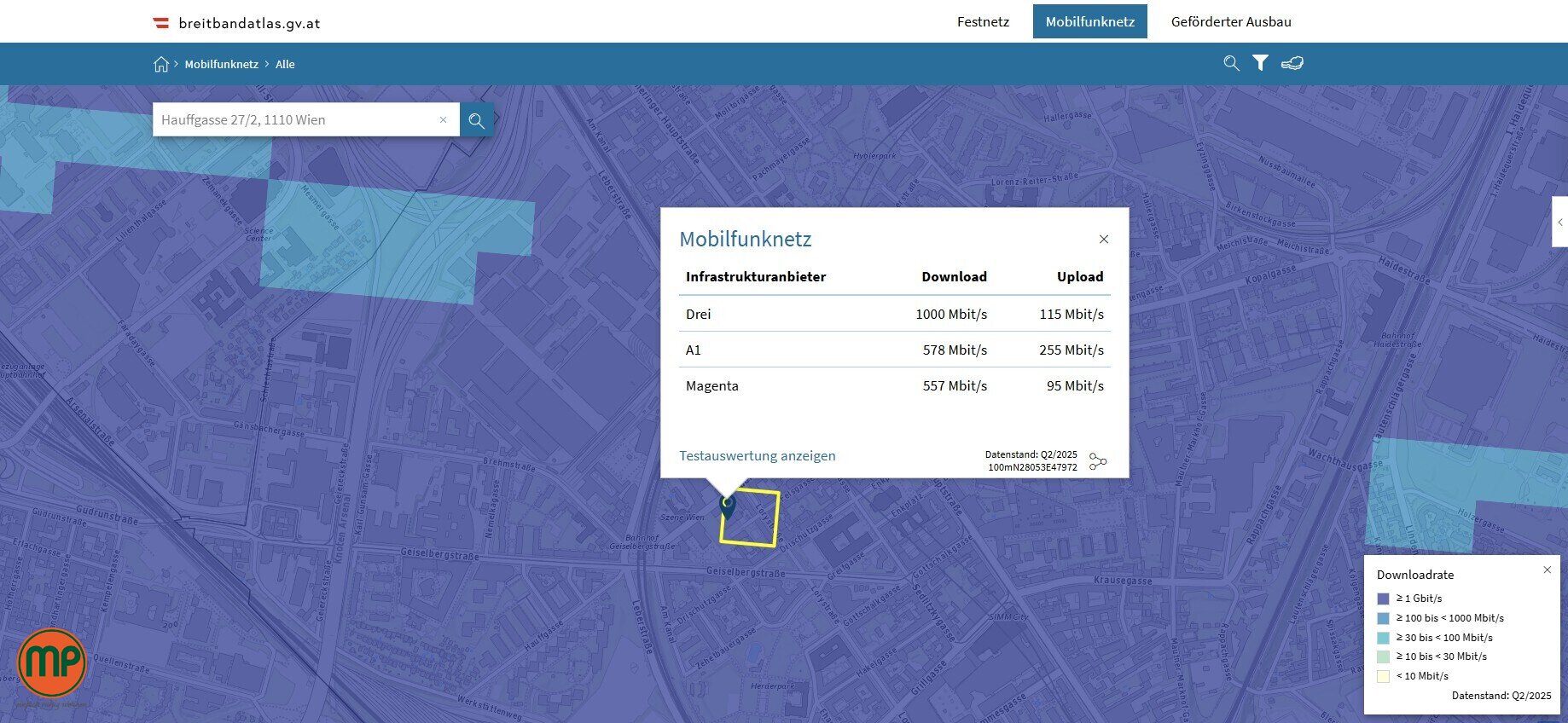Click the blue address search button
The width and height of the screenshot is (1568, 723).
pos(476,120)
